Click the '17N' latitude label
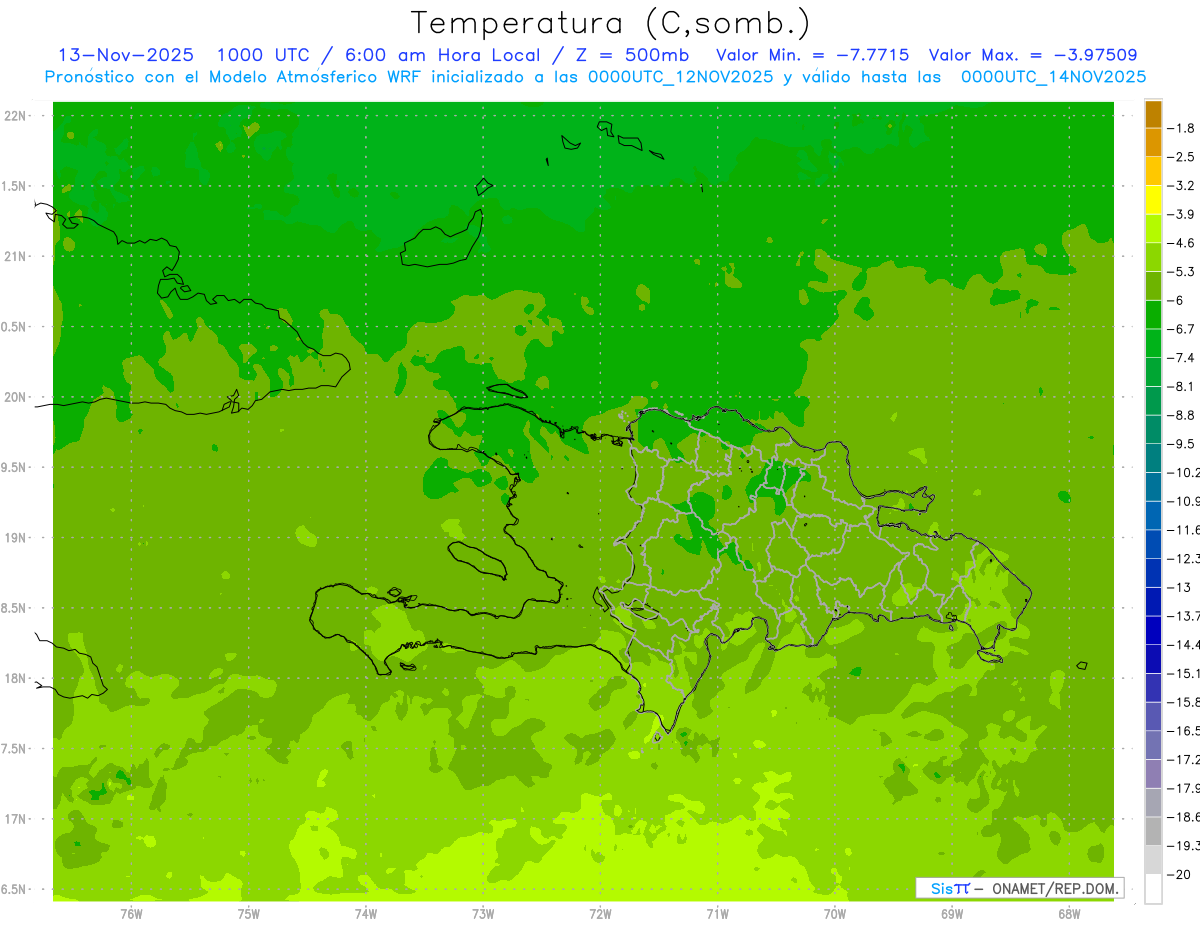Image resolution: width=1200 pixels, height=927 pixels. [16, 819]
